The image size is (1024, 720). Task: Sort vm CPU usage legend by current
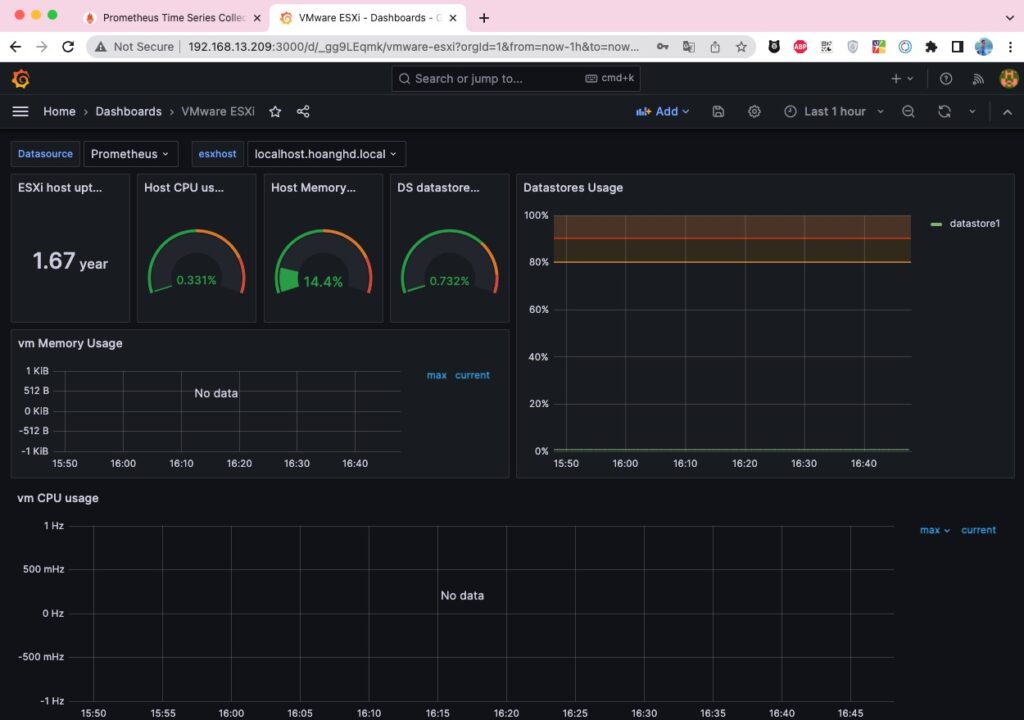pyautogui.click(x=978, y=530)
